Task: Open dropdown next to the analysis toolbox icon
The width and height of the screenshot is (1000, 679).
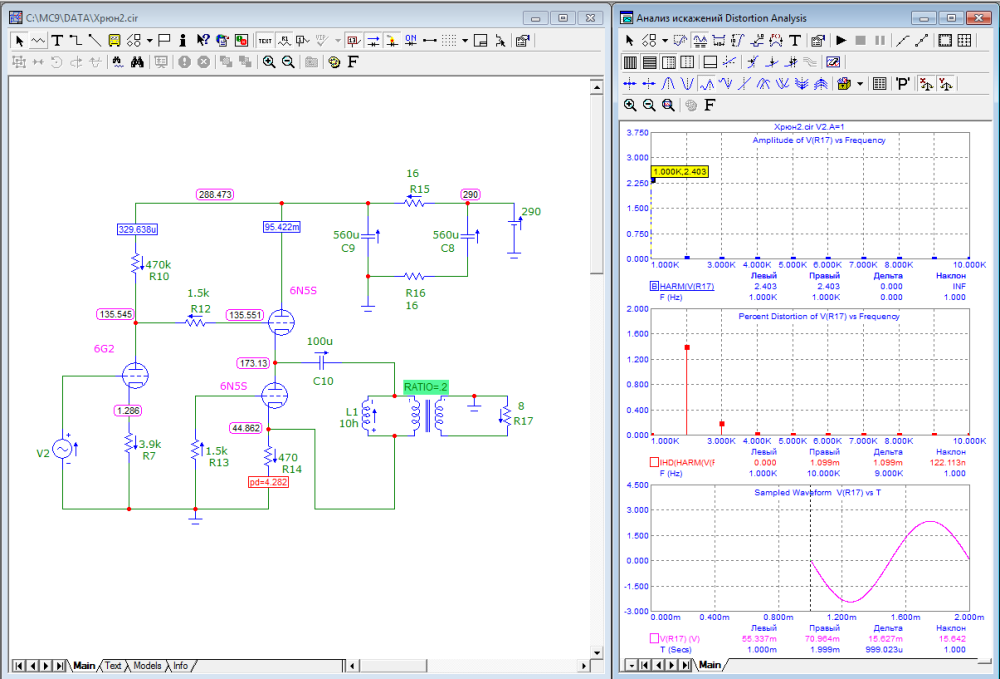Action: coord(860,84)
